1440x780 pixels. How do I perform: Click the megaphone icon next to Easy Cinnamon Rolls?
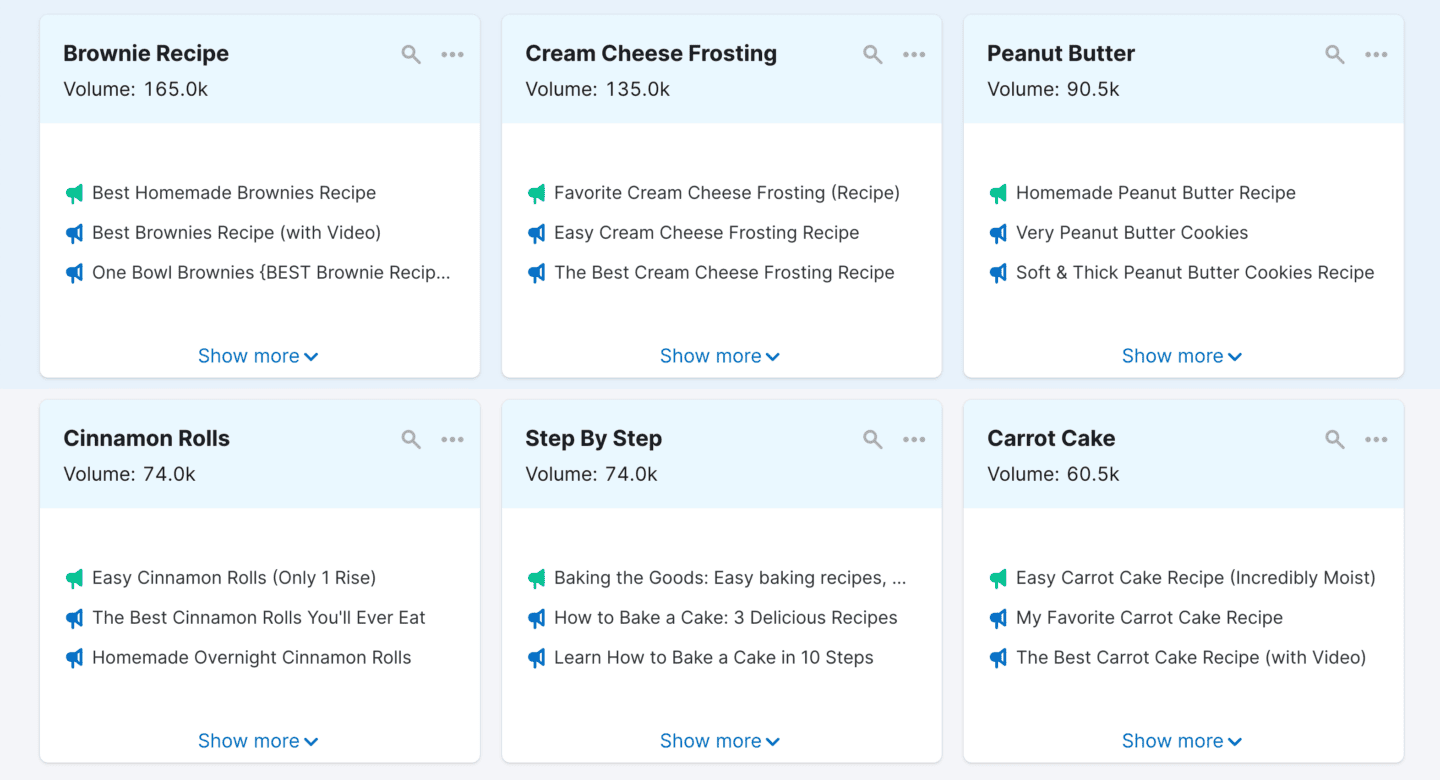(74, 578)
